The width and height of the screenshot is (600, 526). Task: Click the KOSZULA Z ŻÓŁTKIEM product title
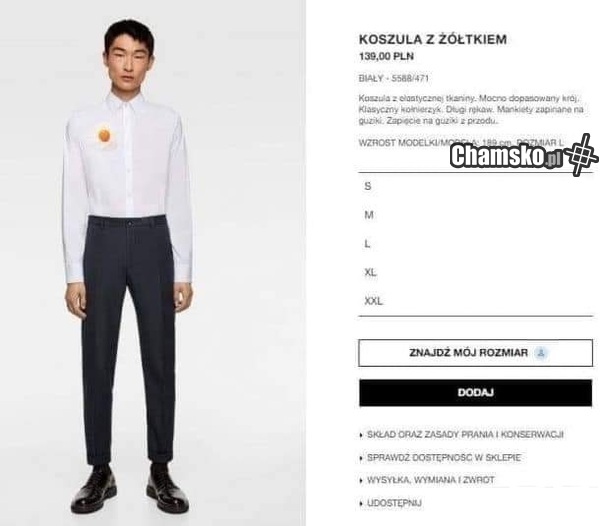click(x=433, y=39)
